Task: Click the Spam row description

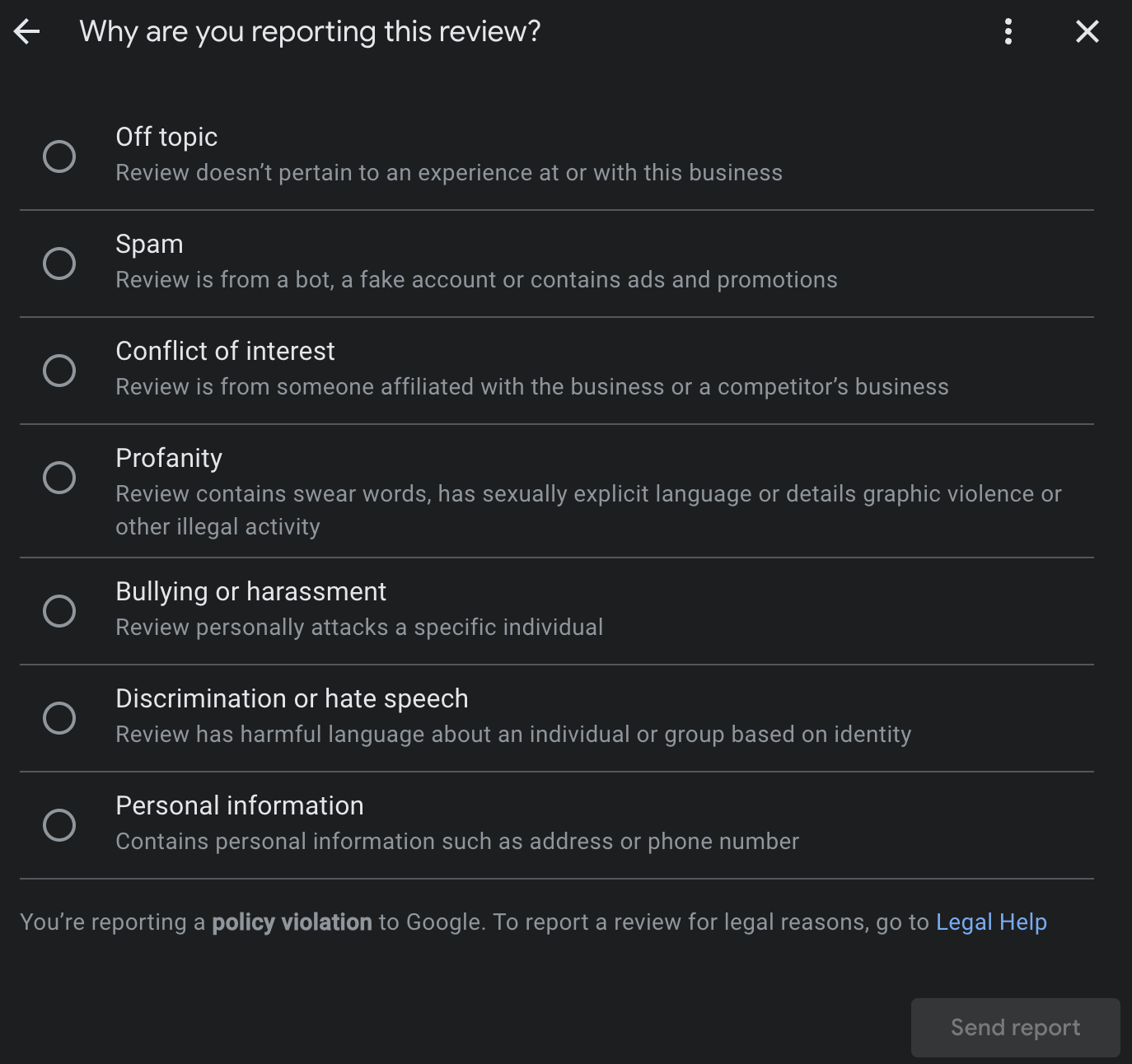Action: [x=476, y=279]
